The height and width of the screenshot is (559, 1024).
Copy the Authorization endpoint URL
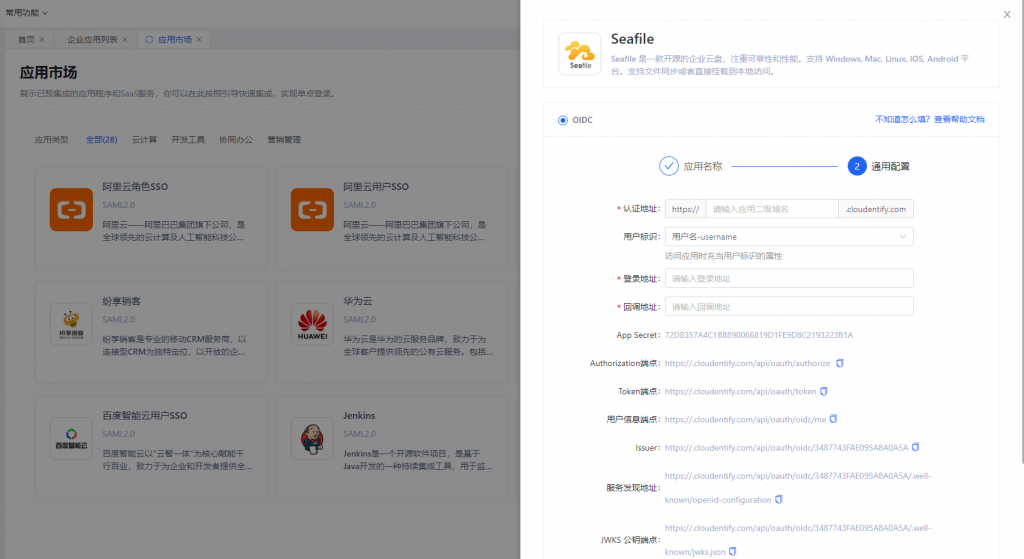tap(840, 363)
